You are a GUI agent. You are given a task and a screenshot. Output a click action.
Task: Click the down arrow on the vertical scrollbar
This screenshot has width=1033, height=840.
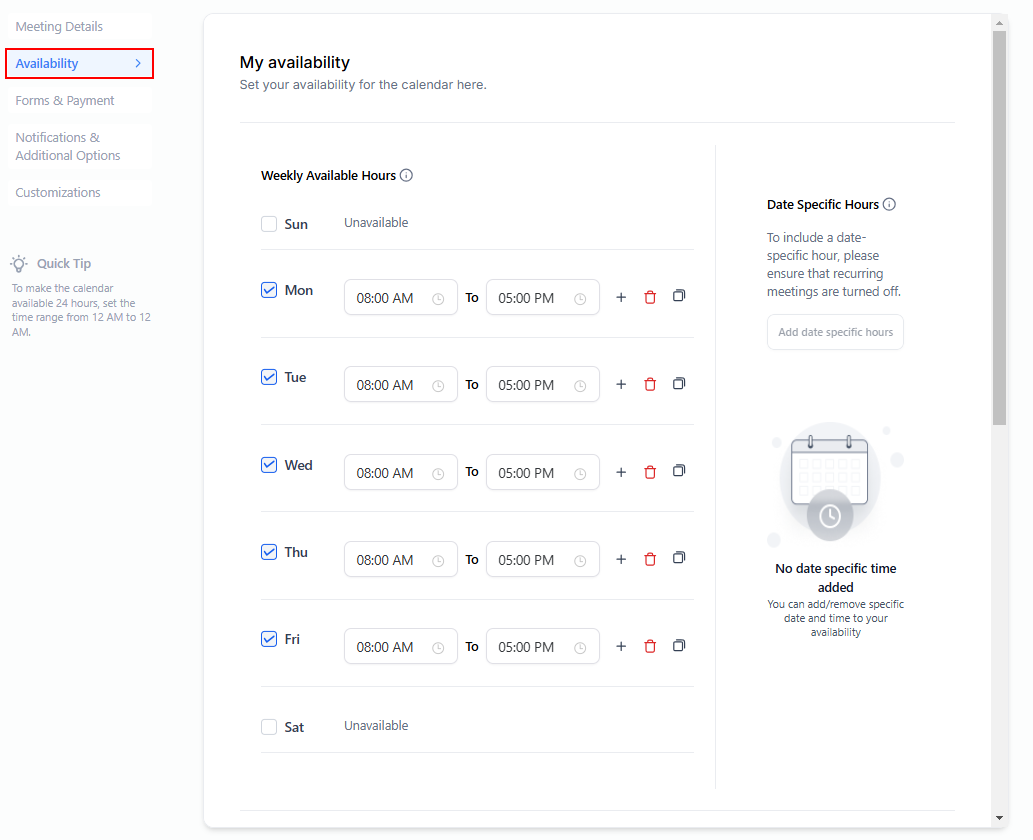pos(999,819)
